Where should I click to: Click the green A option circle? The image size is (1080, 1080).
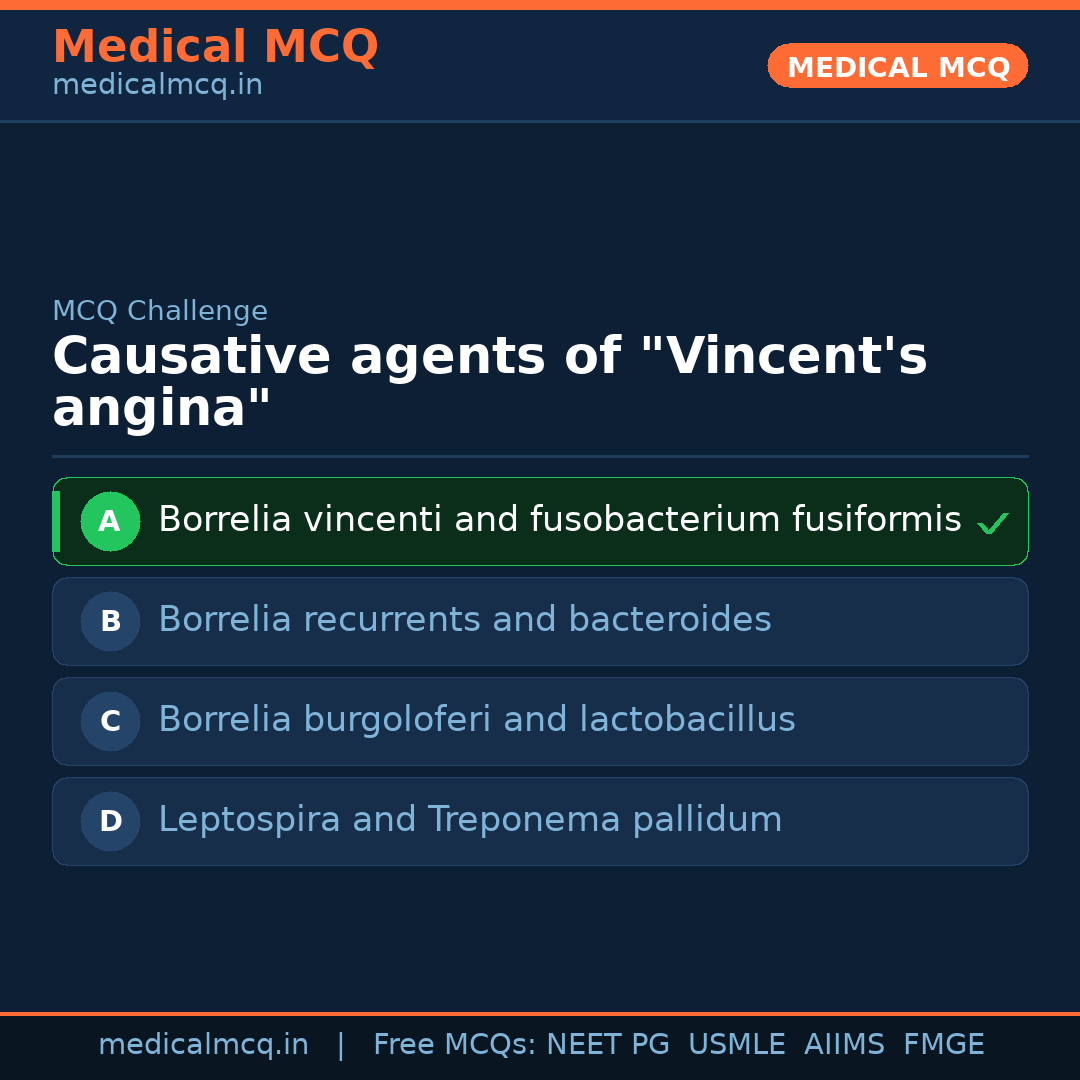[110, 521]
